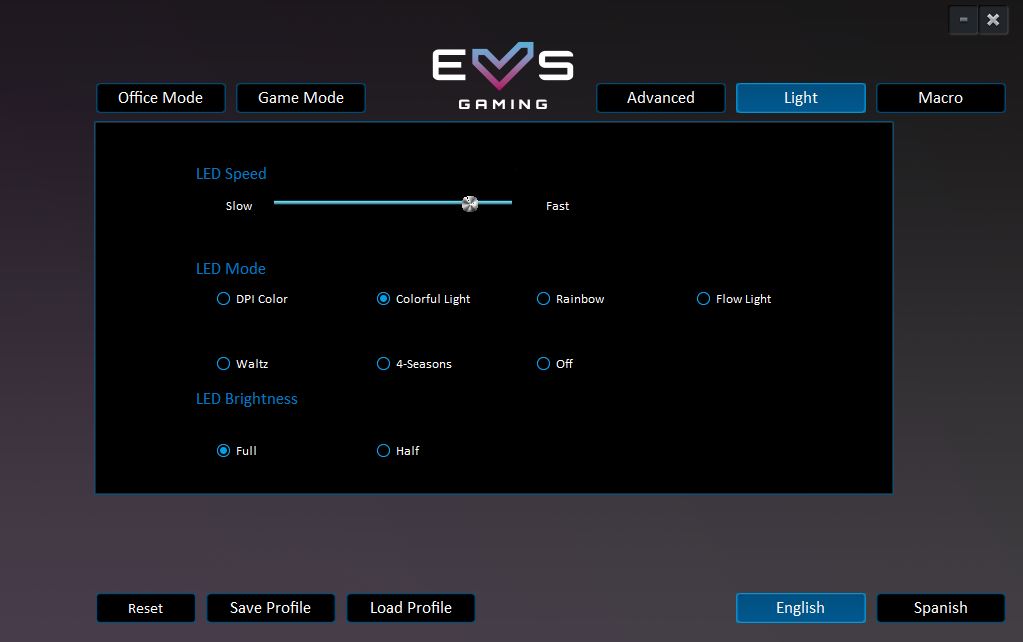
Task: Load Profile from file
Action: coord(410,608)
